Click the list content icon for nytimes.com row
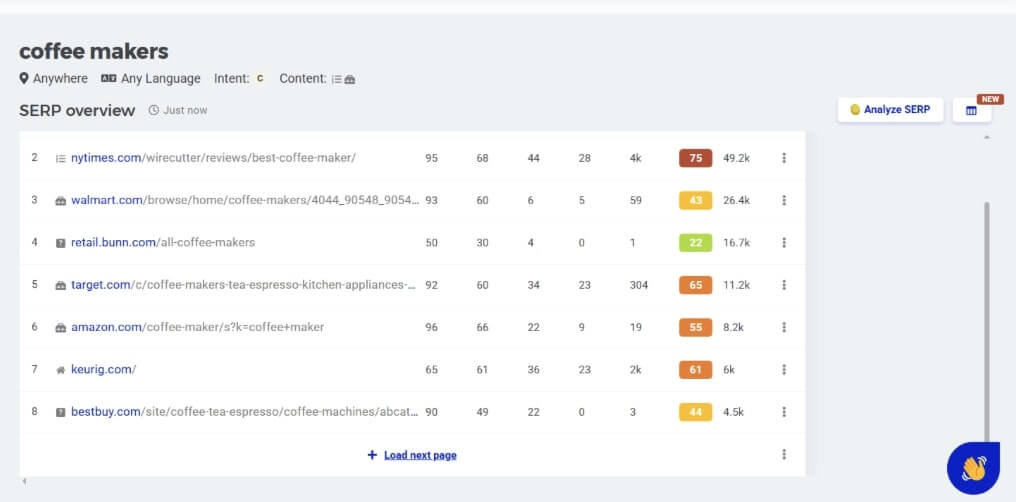 tap(60, 158)
